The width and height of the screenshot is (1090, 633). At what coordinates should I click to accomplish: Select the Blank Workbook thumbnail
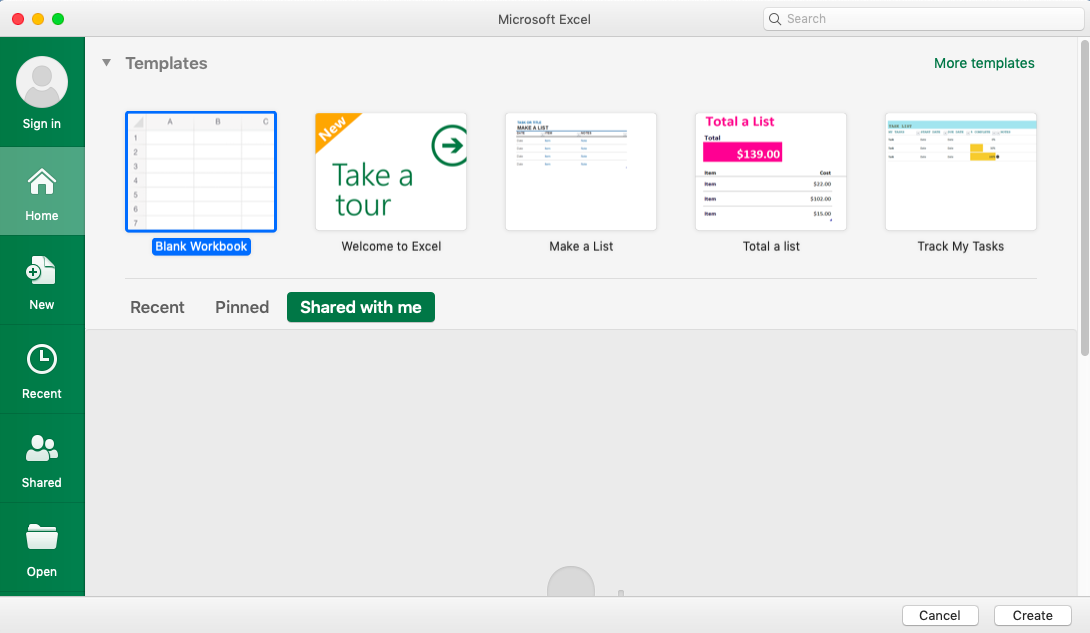tap(201, 172)
